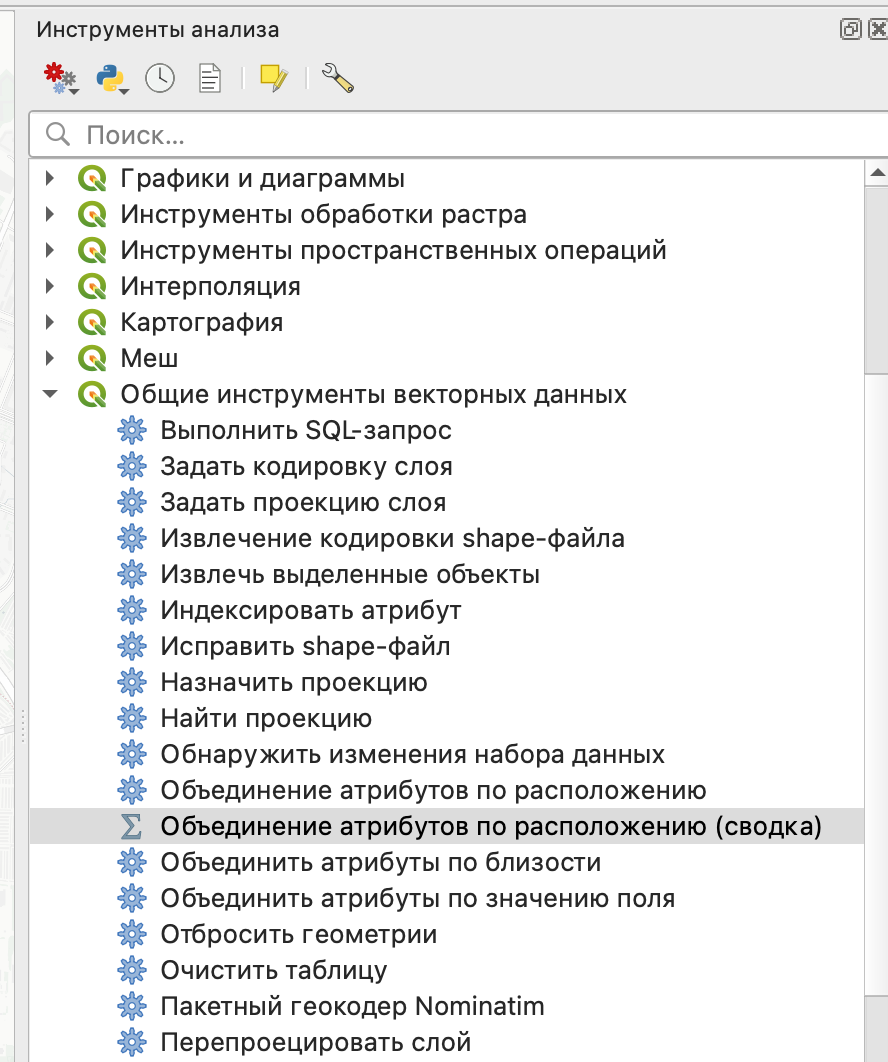
Task: Open Пакетный геокодер Nominatim tool
Action: [x=352, y=1006]
